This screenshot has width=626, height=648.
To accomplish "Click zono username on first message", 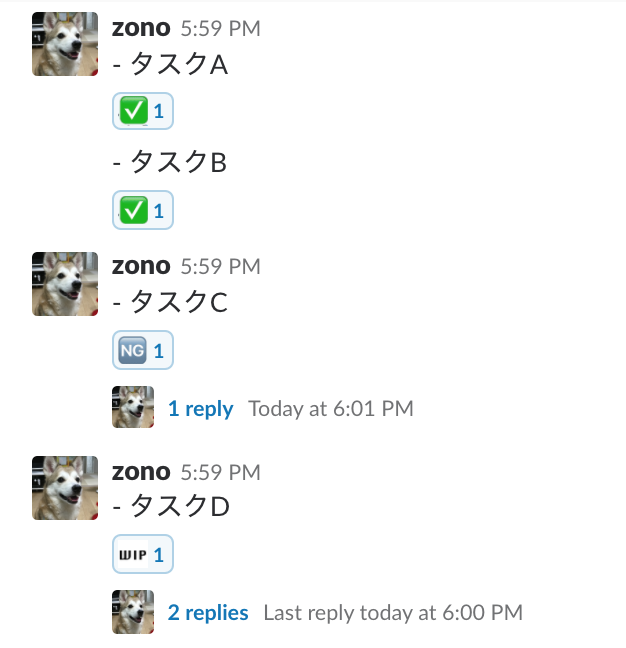I will (x=141, y=28).
